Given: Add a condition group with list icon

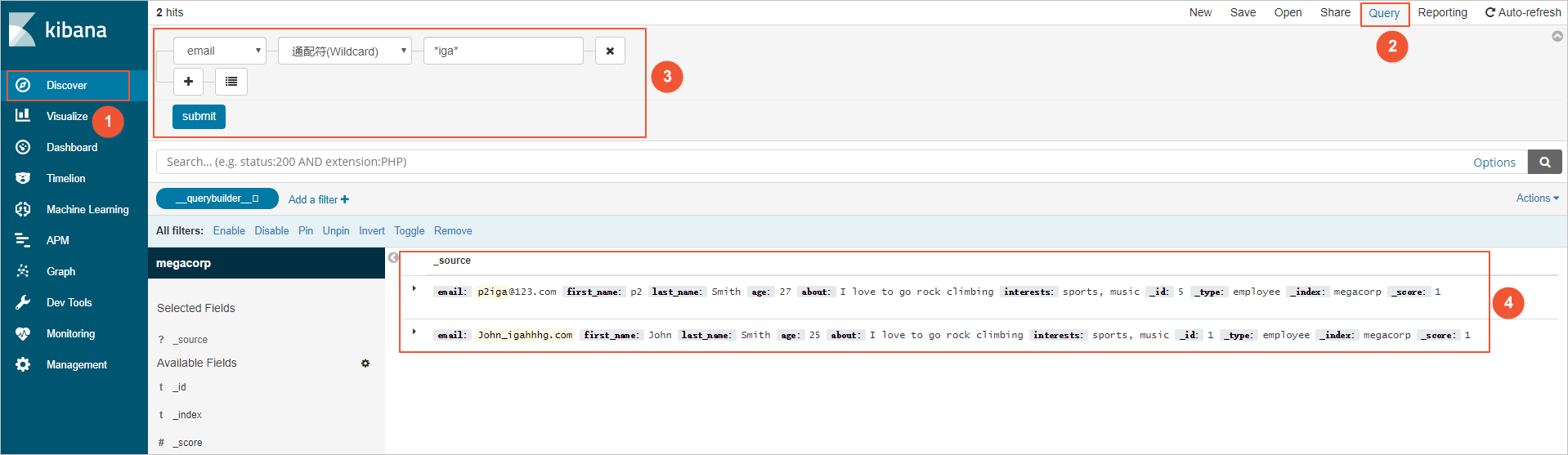Looking at the screenshot, I should [231, 82].
